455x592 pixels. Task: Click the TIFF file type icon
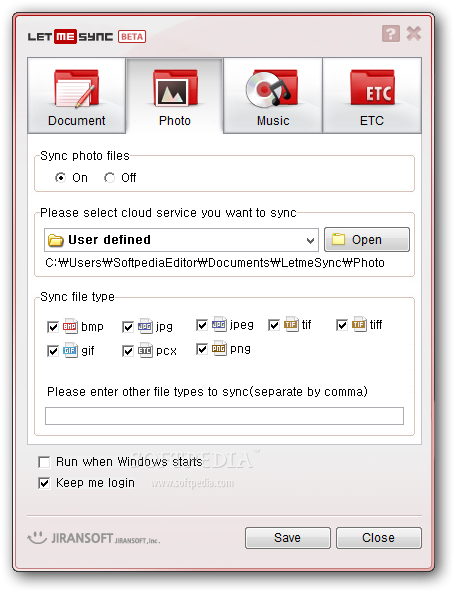click(x=359, y=324)
